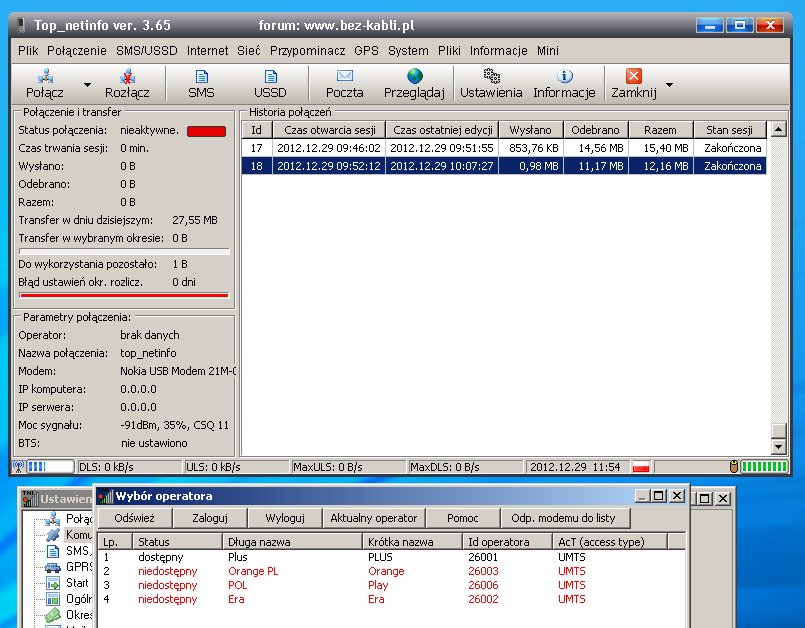Open Ustawienia settings gear icon

491,76
